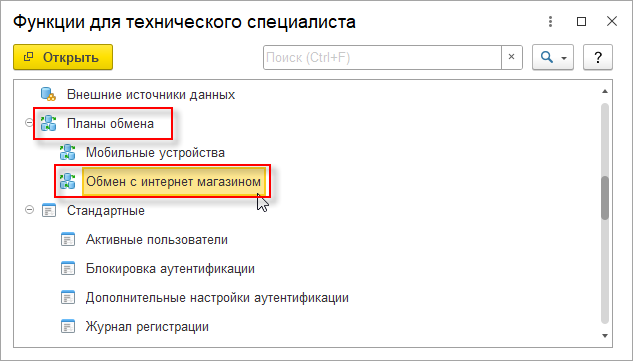Image resolution: width=633 pixels, height=361 pixels.
Task: Click the Обмен с интернет магазином icon
Action: (x=67, y=182)
